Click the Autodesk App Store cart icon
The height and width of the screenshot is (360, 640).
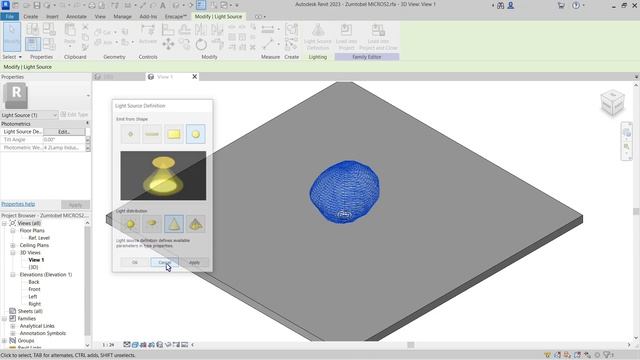point(561,5)
